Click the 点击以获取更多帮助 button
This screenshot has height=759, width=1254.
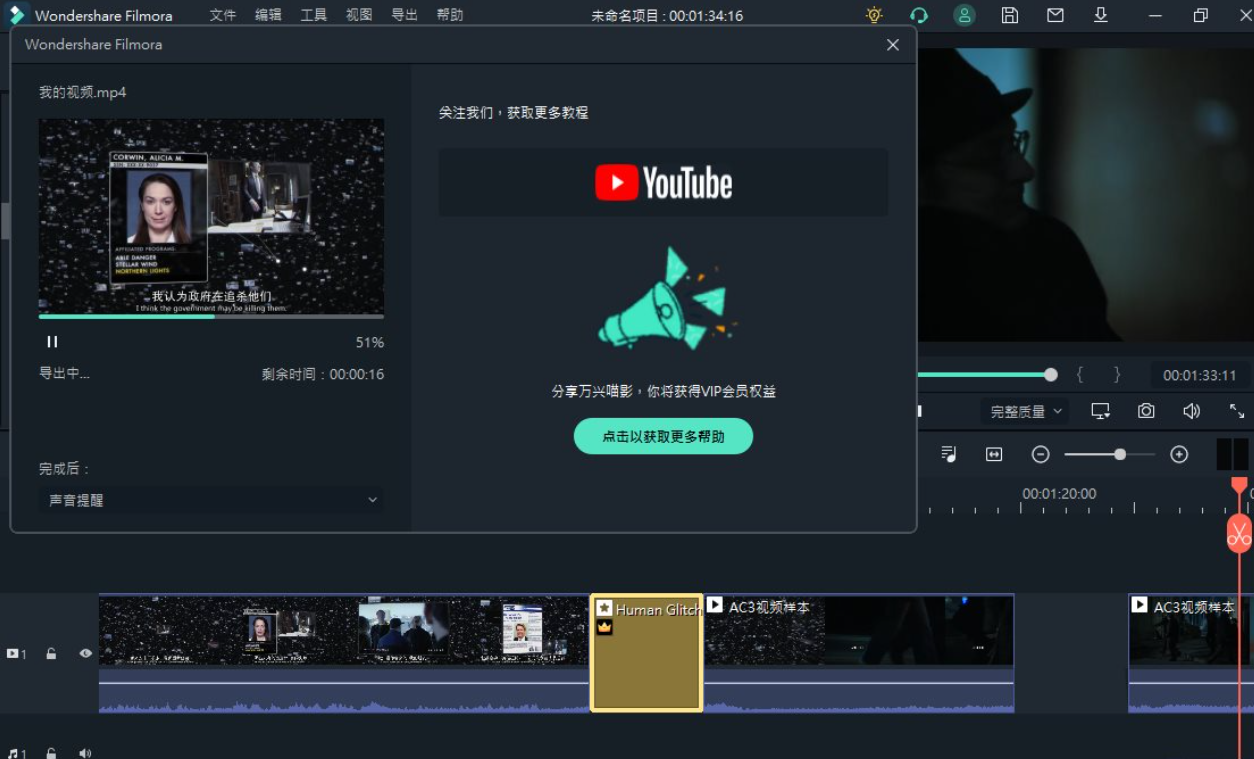[x=663, y=436]
